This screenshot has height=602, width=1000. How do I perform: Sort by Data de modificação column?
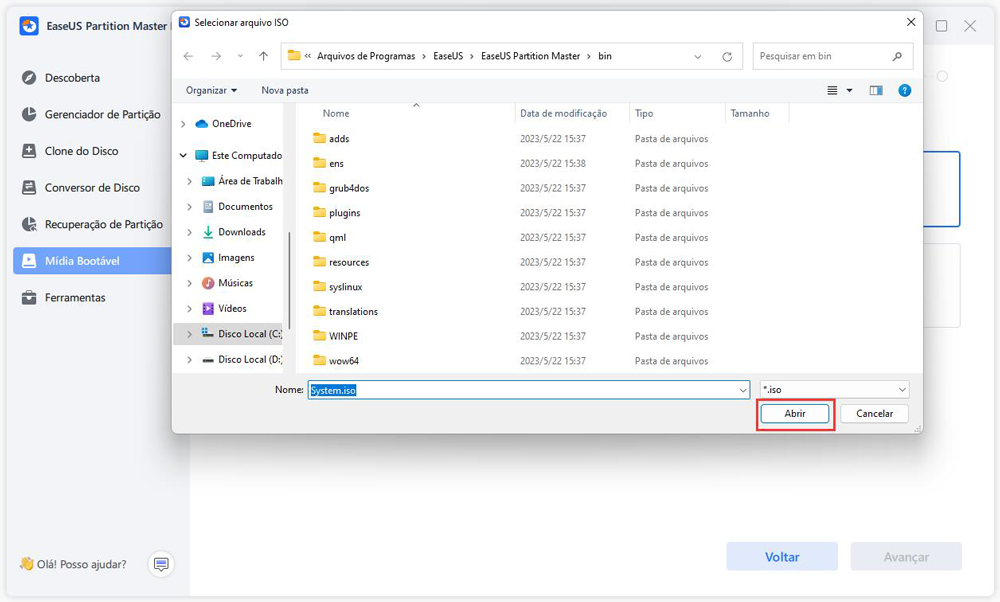pyautogui.click(x=563, y=114)
